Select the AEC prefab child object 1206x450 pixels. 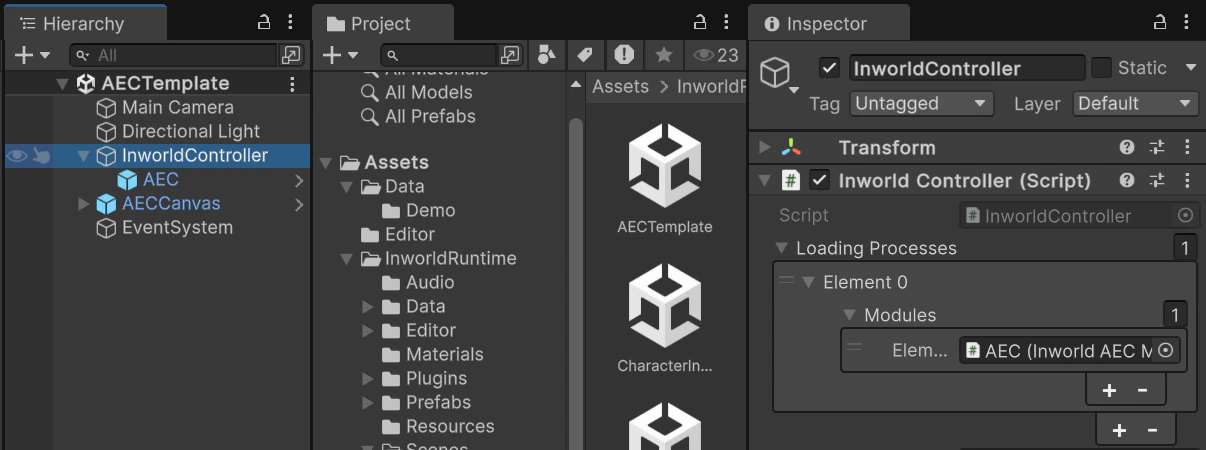[161, 180]
